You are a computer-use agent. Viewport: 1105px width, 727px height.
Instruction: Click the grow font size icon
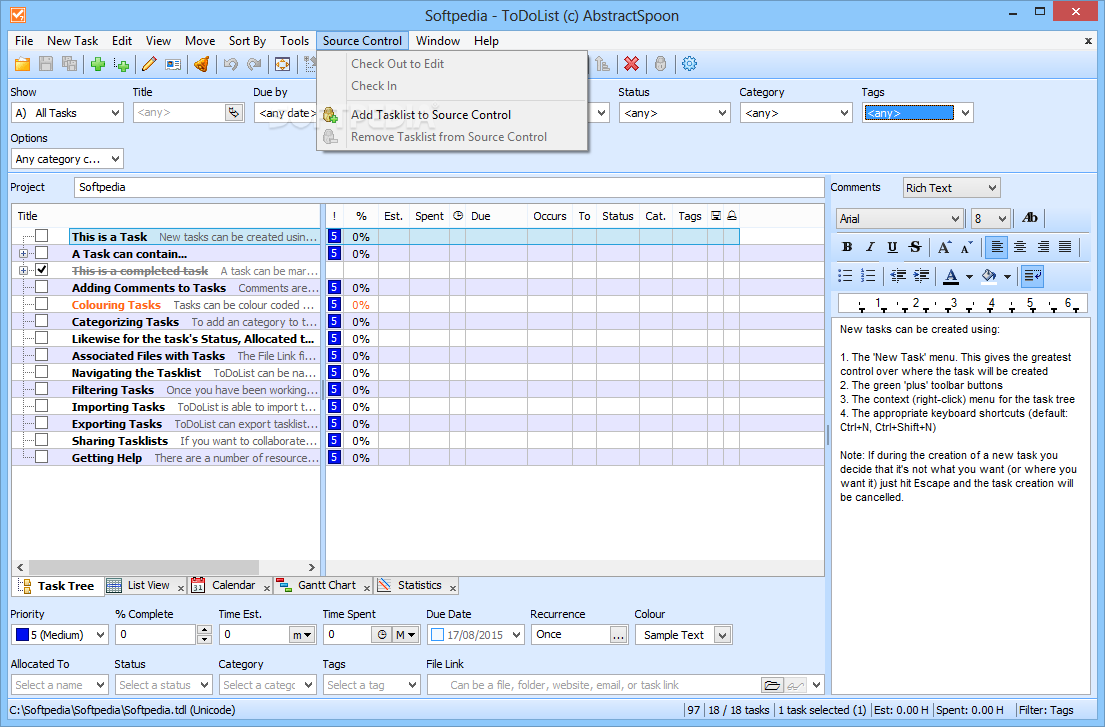[x=944, y=247]
